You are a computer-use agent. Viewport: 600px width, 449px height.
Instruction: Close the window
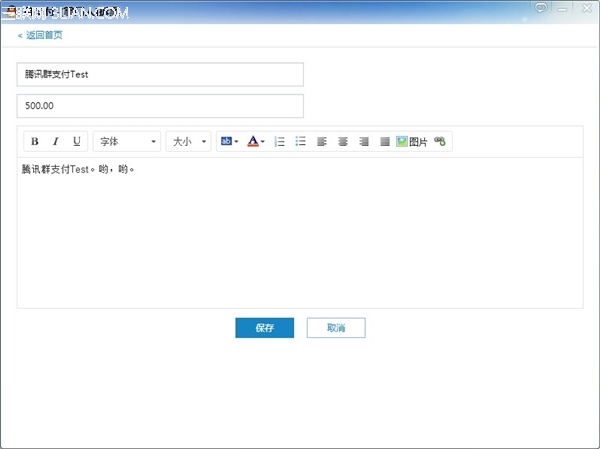pyautogui.click(x=587, y=8)
